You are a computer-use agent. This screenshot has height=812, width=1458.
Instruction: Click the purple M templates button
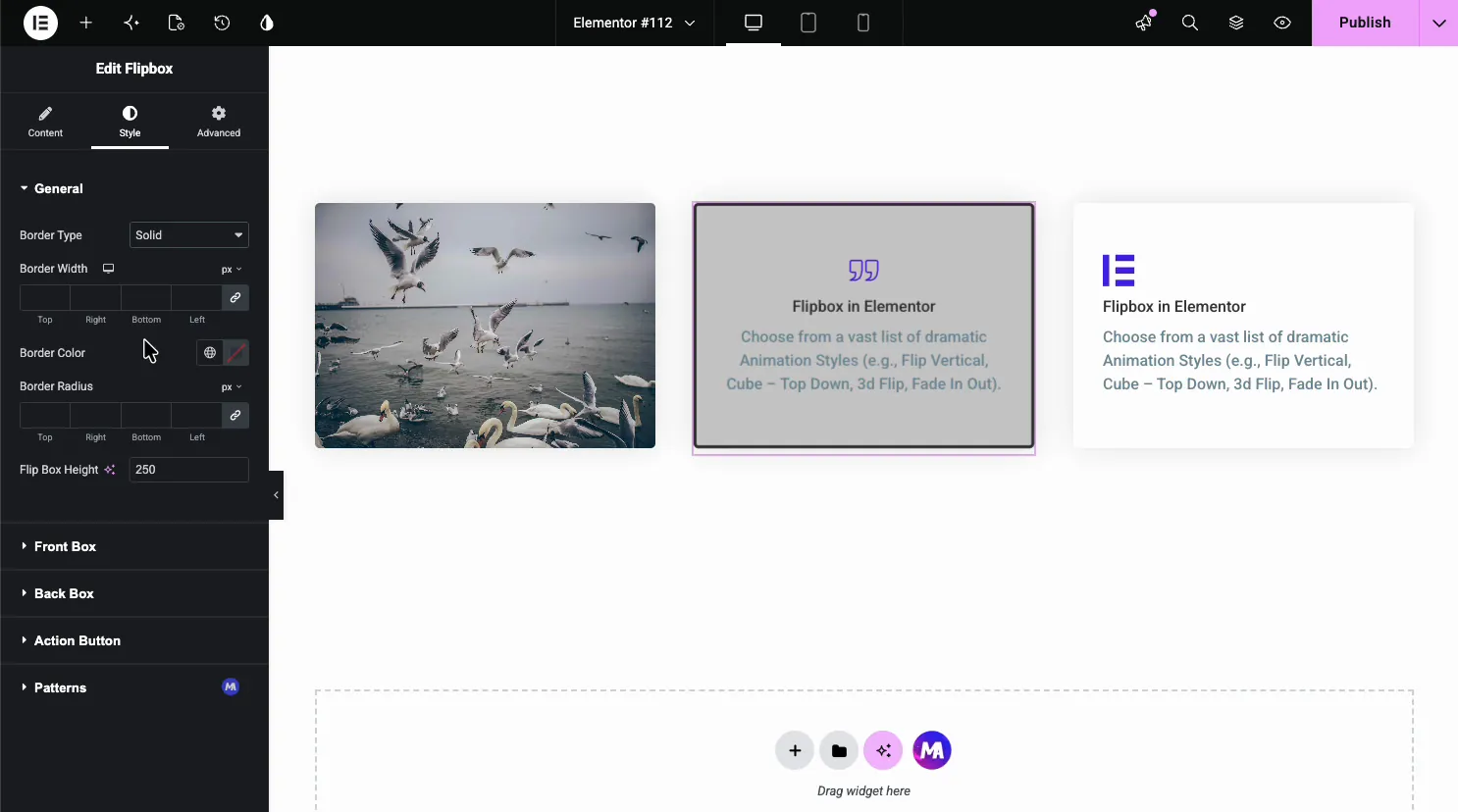click(x=932, y=751)
